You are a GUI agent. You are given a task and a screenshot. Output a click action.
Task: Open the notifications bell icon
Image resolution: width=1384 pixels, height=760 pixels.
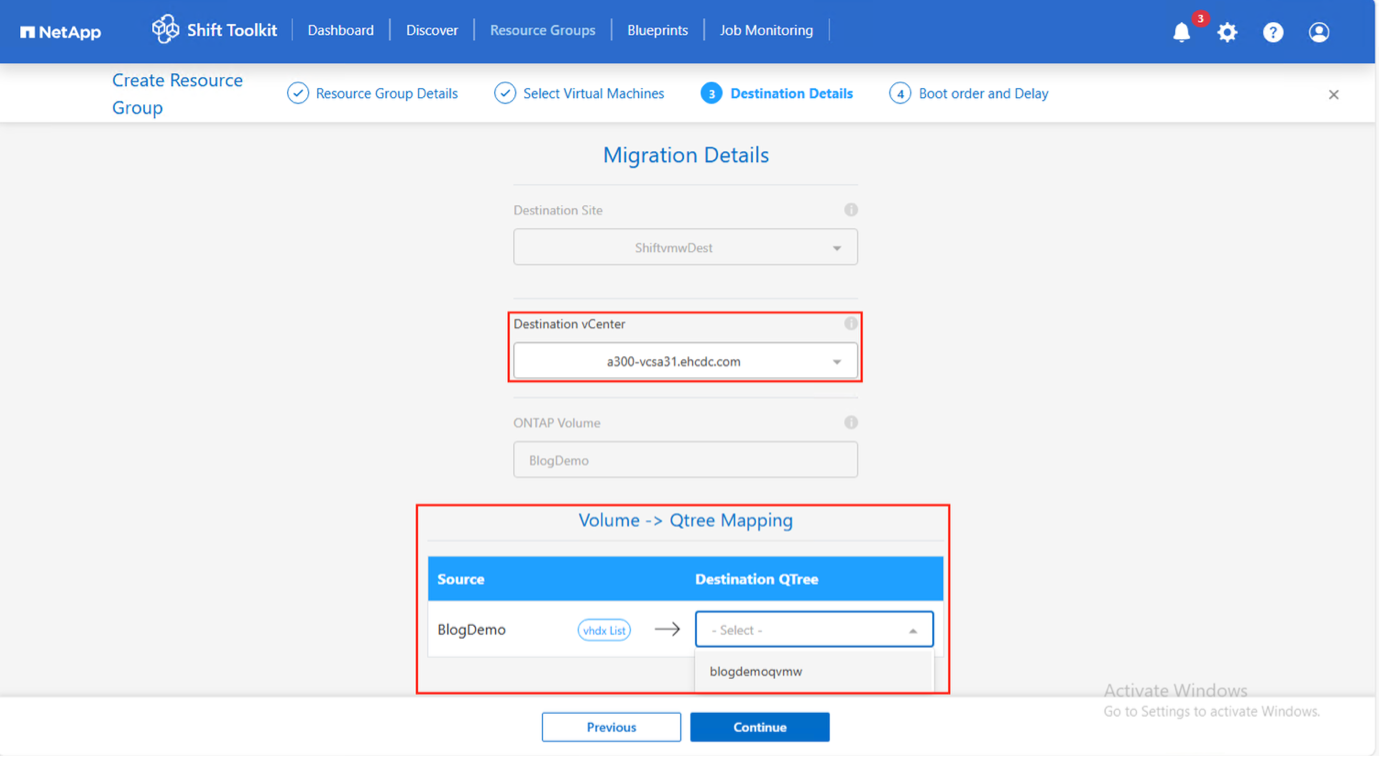click(1182, 32)
